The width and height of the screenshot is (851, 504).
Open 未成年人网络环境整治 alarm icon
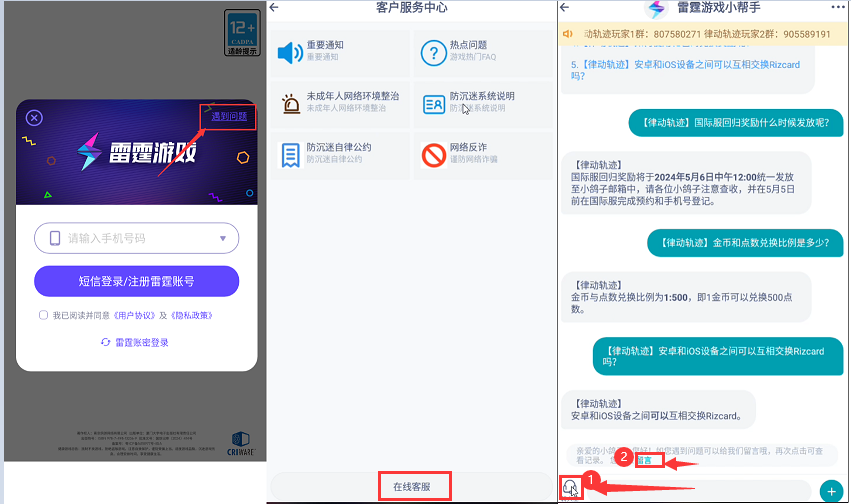click(x=291, y=104)
